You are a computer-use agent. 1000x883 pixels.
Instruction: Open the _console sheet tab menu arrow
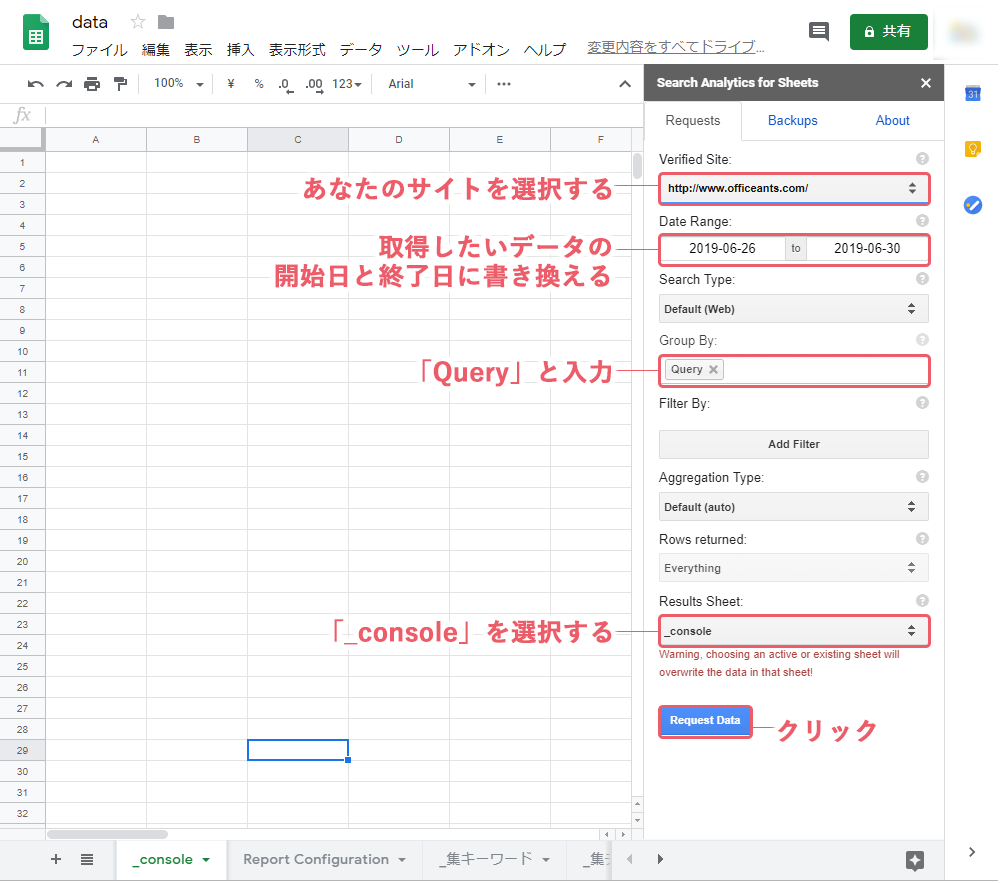[x=206, y=860]
